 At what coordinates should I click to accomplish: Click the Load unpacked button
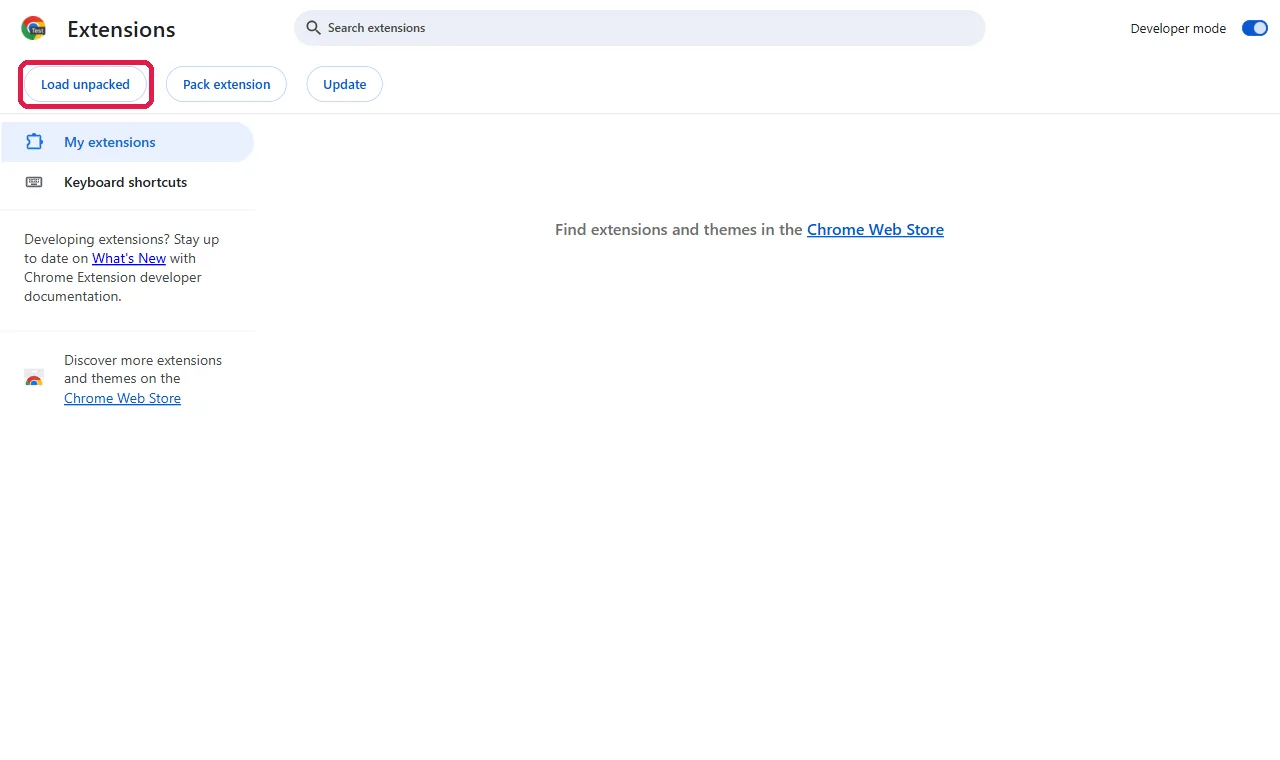[85, 84]
